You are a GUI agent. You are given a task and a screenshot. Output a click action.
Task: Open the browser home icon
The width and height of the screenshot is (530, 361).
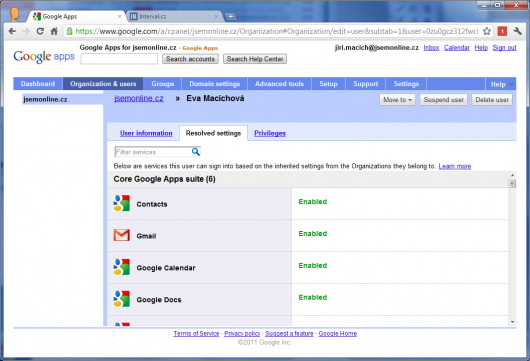click(x=54, y=31)
